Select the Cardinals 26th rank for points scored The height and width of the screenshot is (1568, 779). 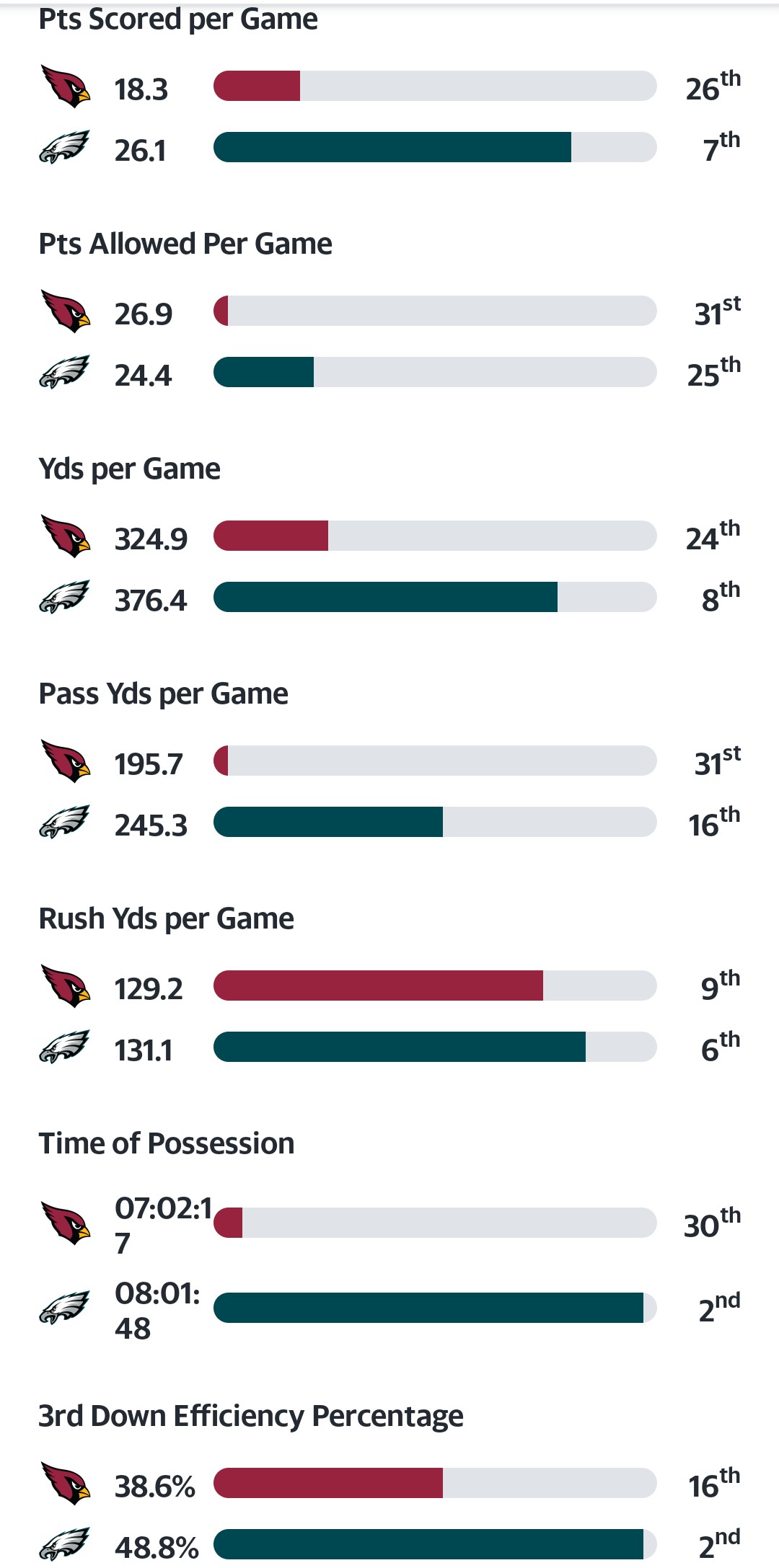coord(713,87)
